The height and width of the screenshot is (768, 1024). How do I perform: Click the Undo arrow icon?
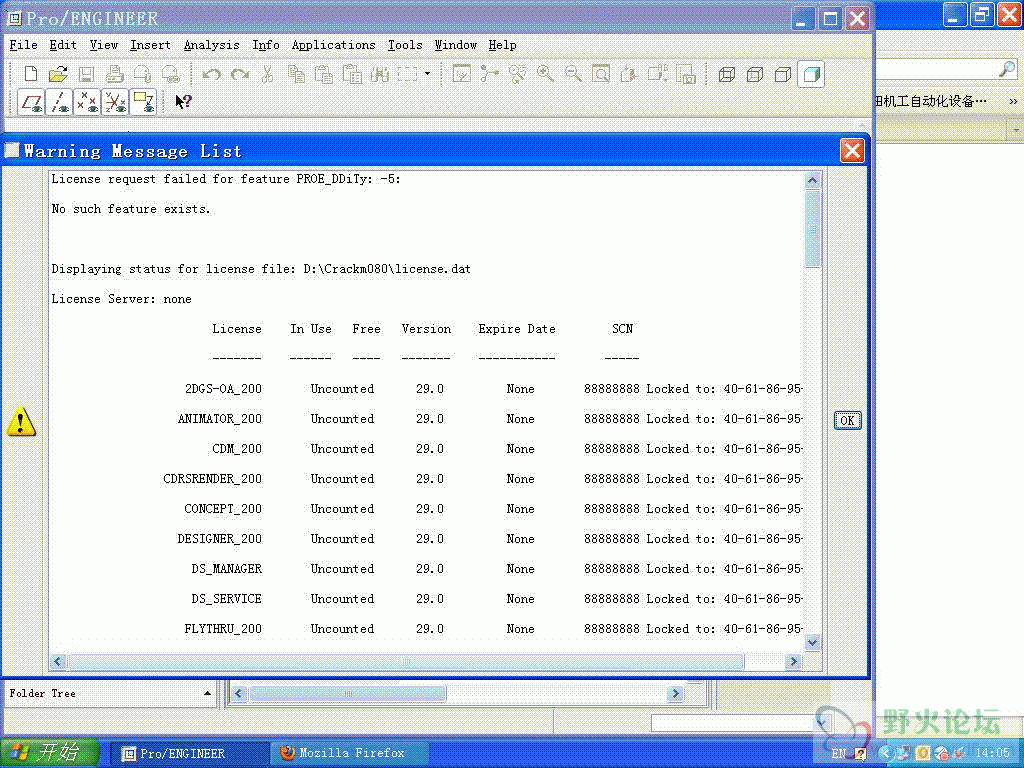pyautogui.click(x=211, y=74)
